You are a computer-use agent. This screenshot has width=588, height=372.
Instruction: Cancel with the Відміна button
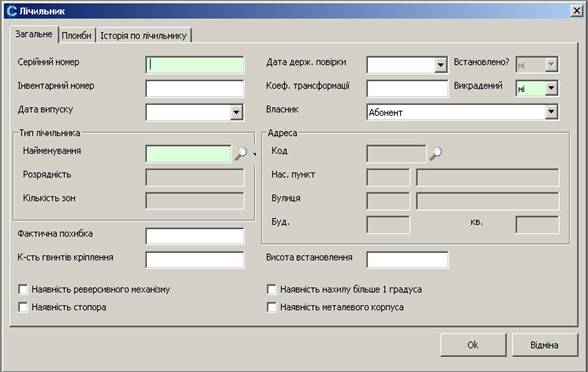[544, 345]
